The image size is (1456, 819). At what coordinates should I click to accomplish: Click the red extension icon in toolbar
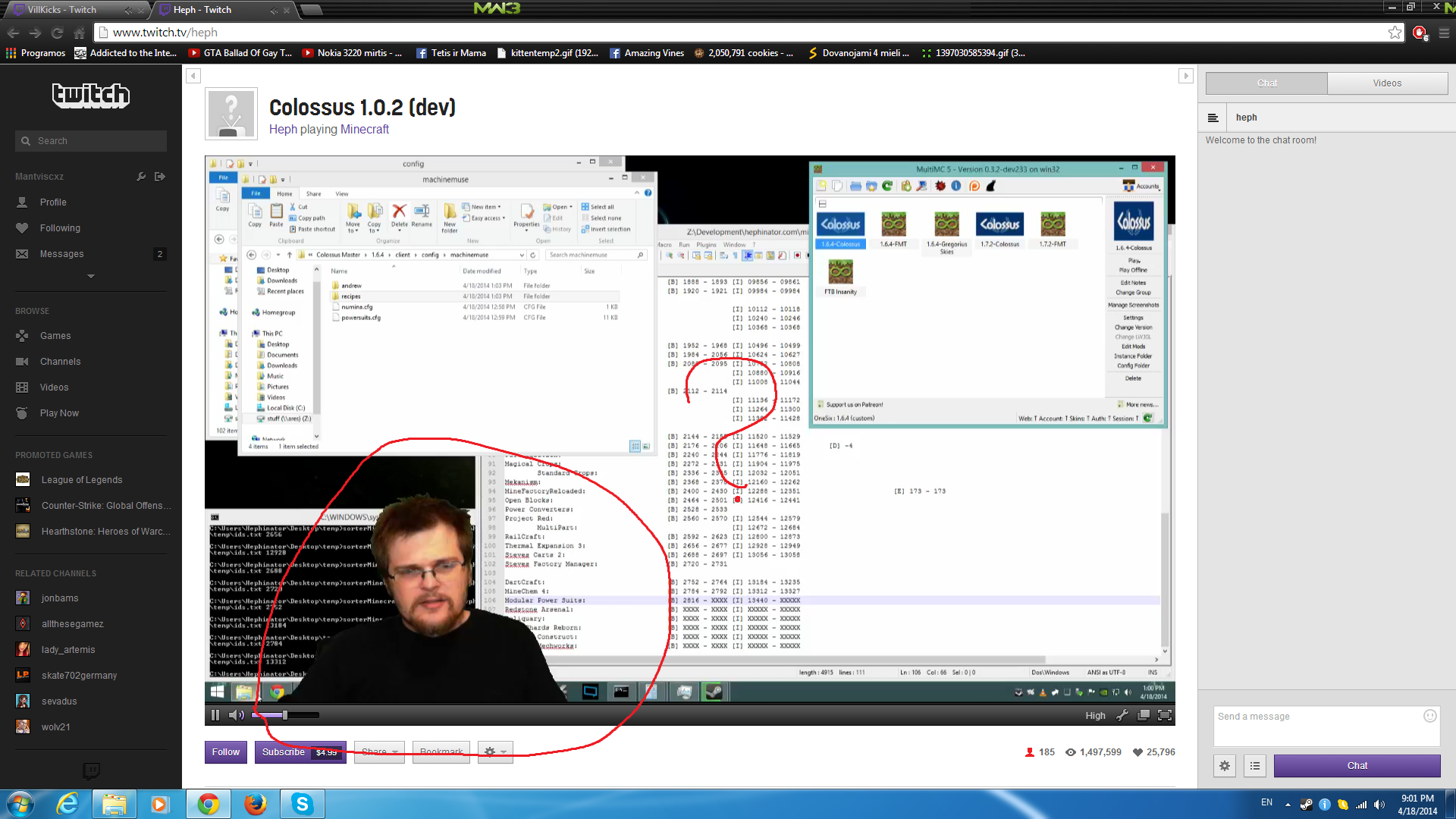coord(1420,33)
